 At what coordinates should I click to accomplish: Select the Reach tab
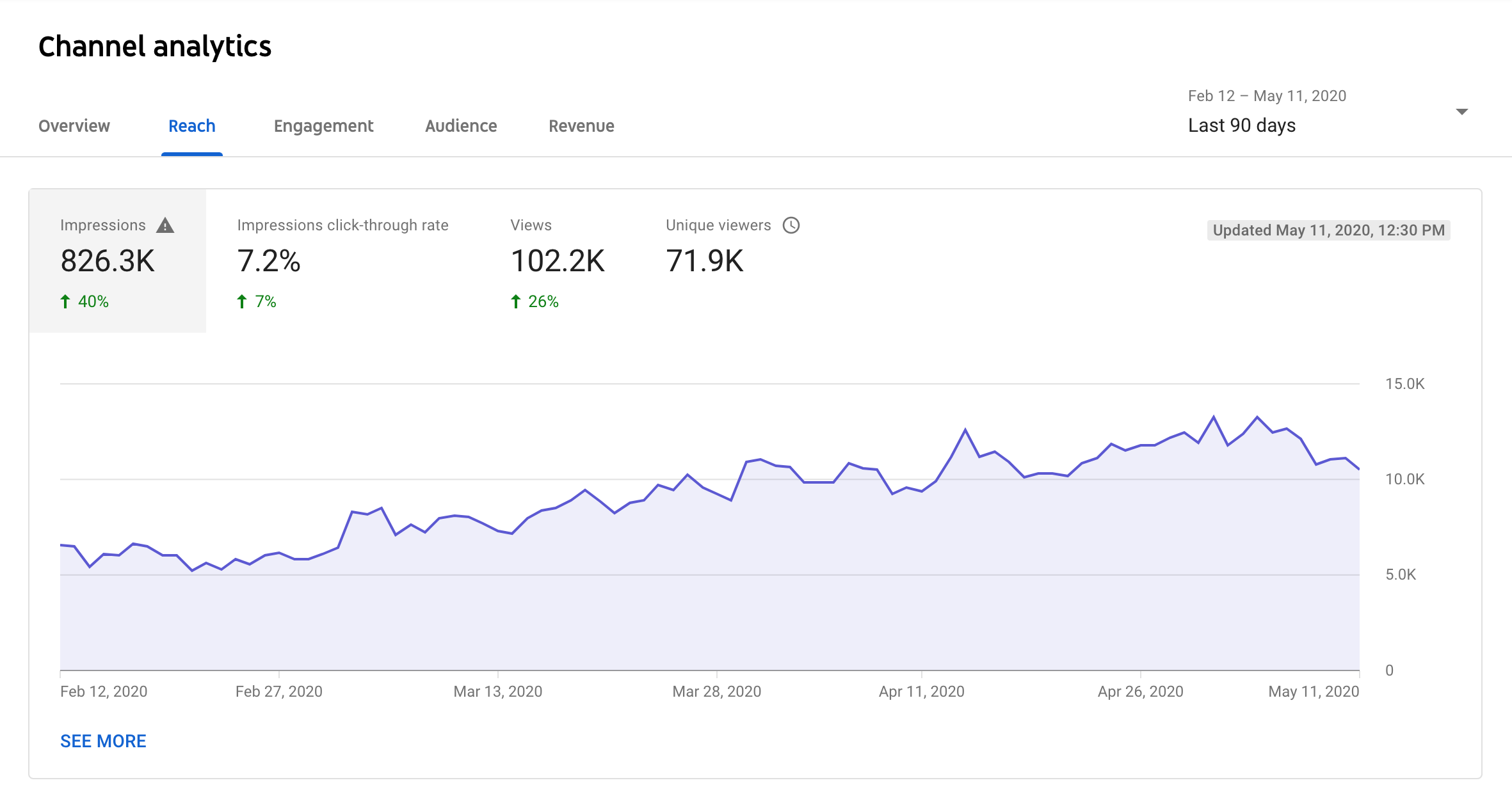coord(191,126)
